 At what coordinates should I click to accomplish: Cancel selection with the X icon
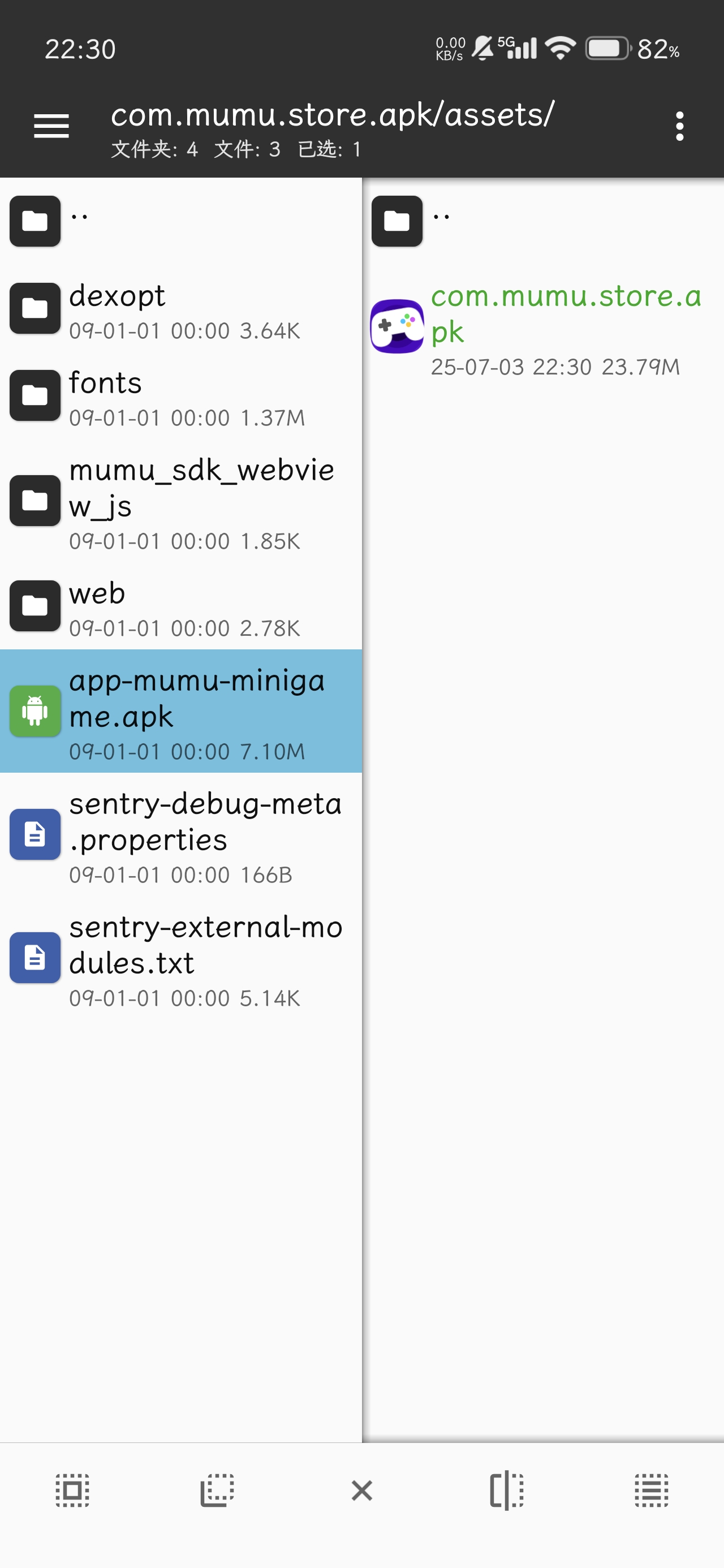(x=361, y=1491)
